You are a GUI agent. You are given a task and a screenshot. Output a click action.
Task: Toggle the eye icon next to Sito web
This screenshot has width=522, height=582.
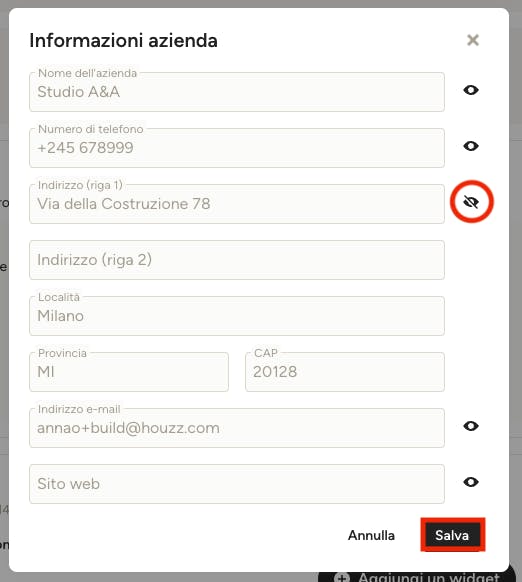coord(471,482)
